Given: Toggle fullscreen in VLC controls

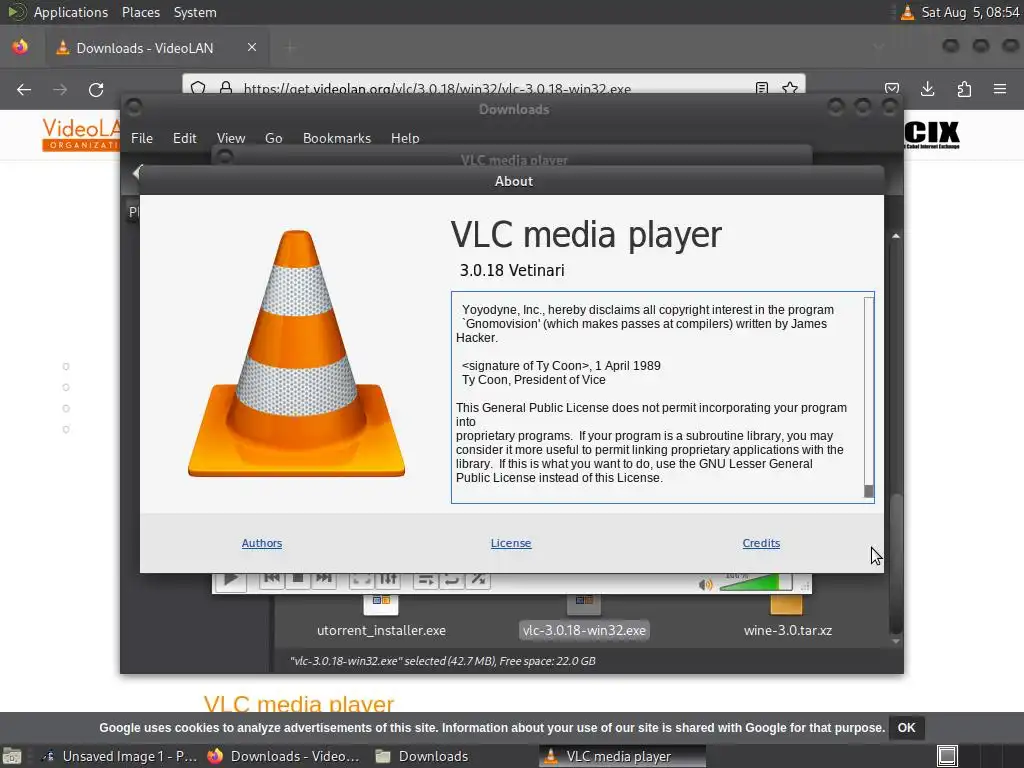Looking at the screenshot, I should 362,579.
